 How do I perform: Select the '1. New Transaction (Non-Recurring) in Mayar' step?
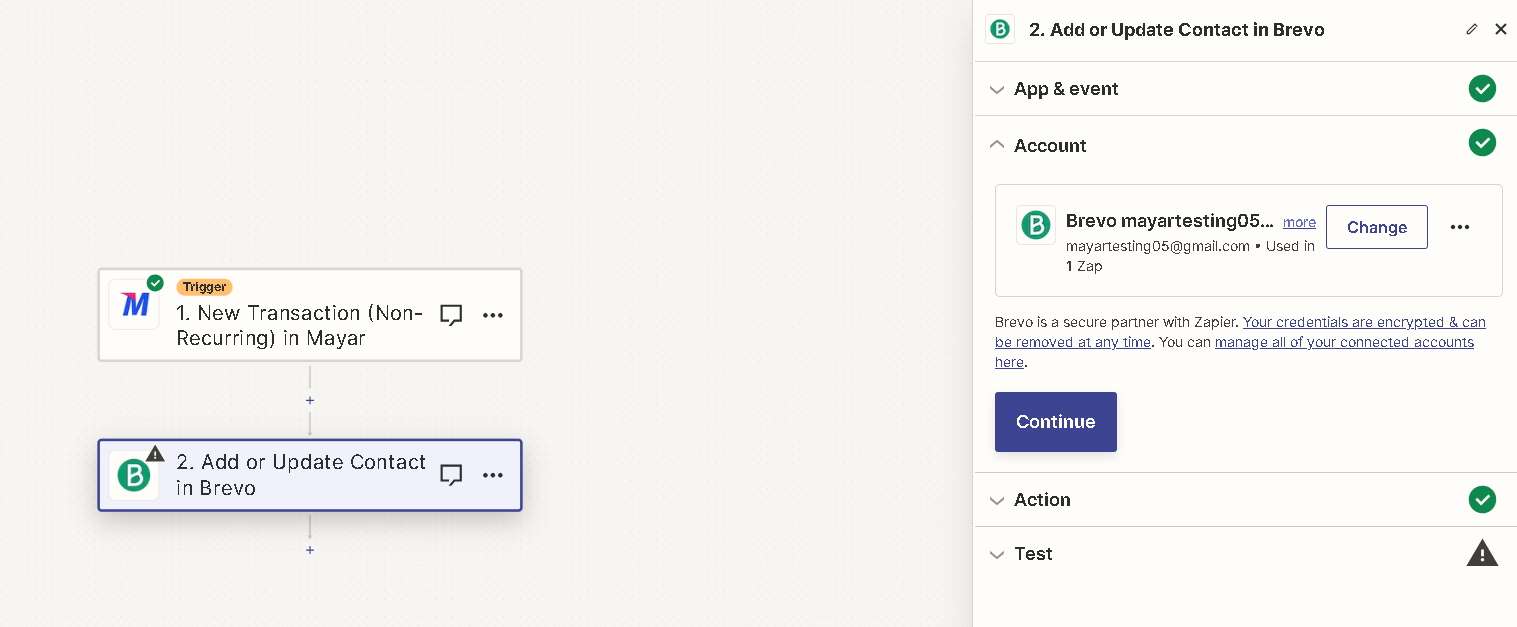(x=310, y=315)
